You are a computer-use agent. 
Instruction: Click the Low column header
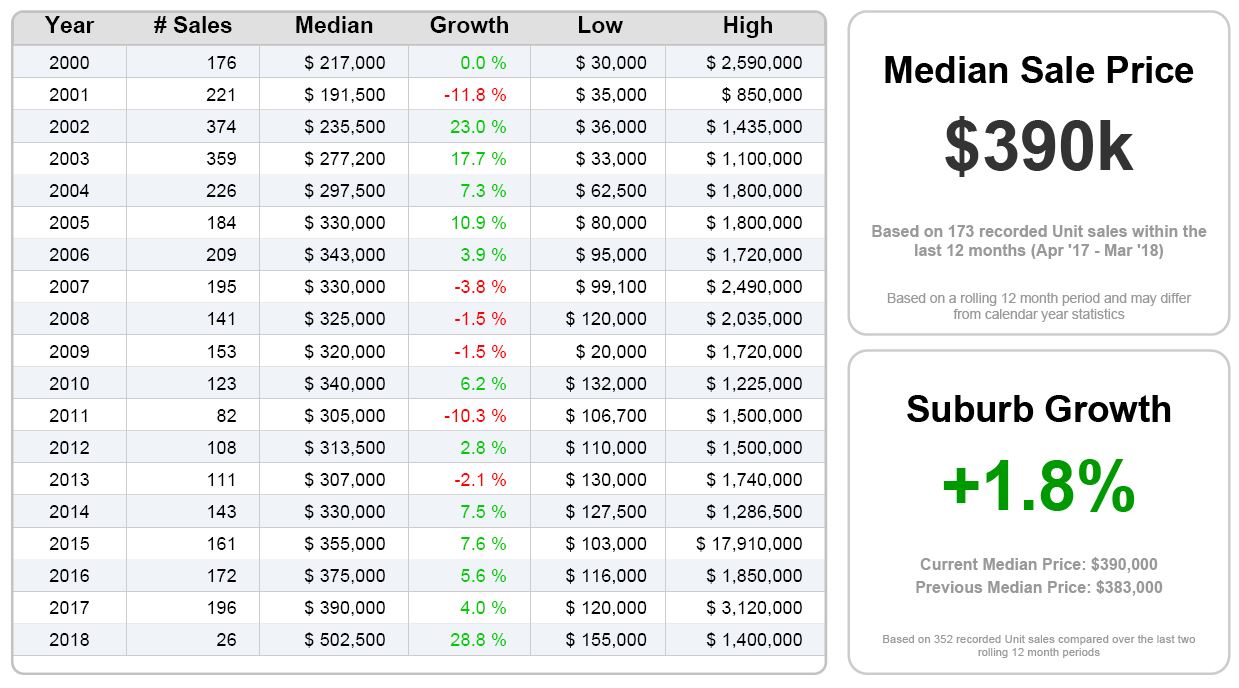[599, 26]
